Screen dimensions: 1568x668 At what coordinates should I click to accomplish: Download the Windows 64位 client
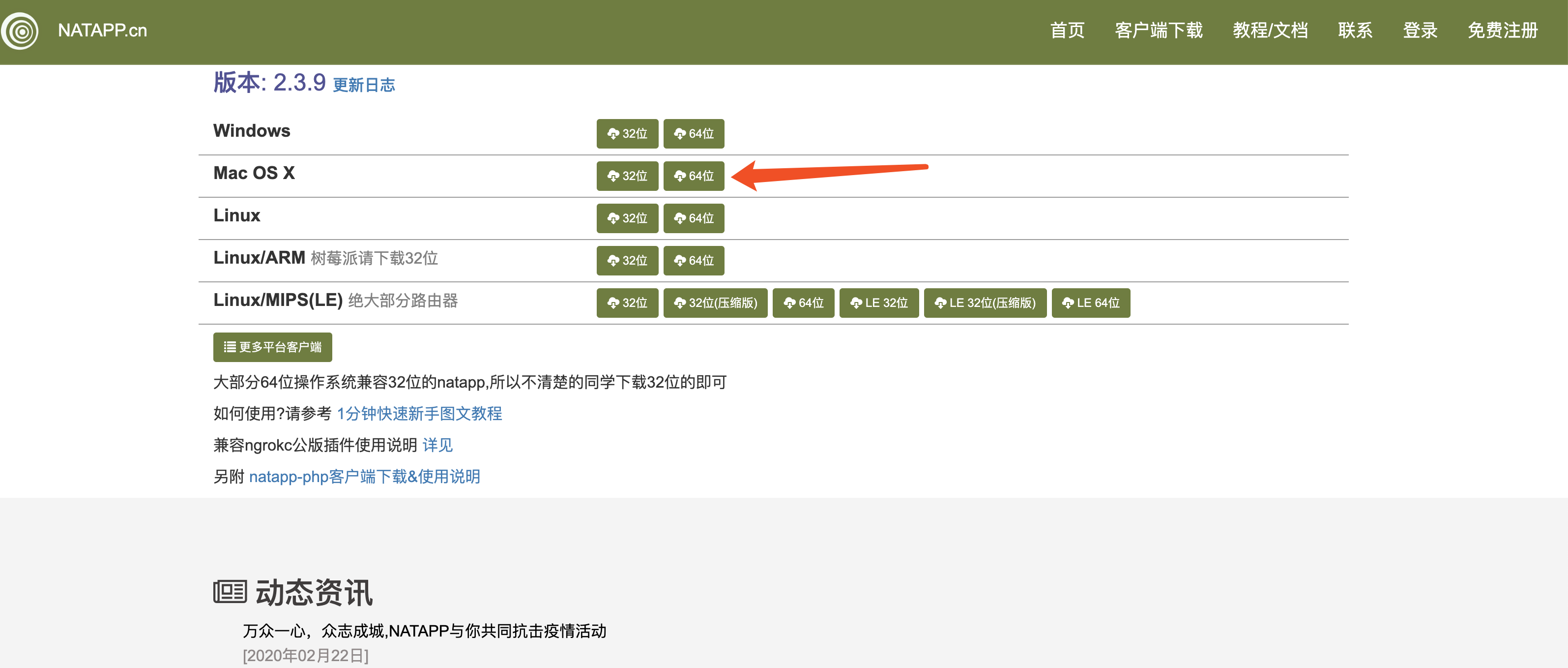tap(693, 134)
